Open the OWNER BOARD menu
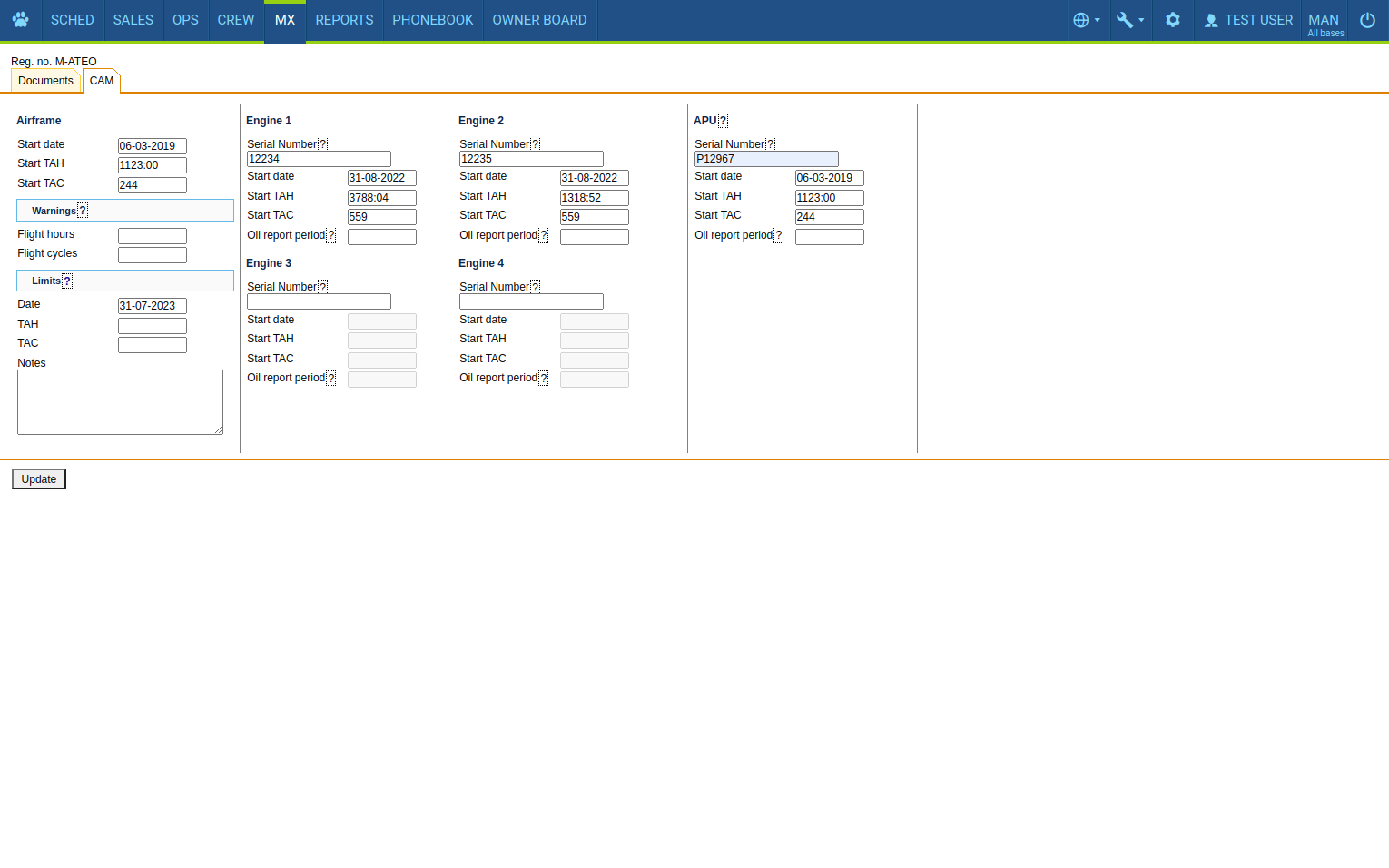The width and height of the screenshot is (1389, 868). point(539,20)
